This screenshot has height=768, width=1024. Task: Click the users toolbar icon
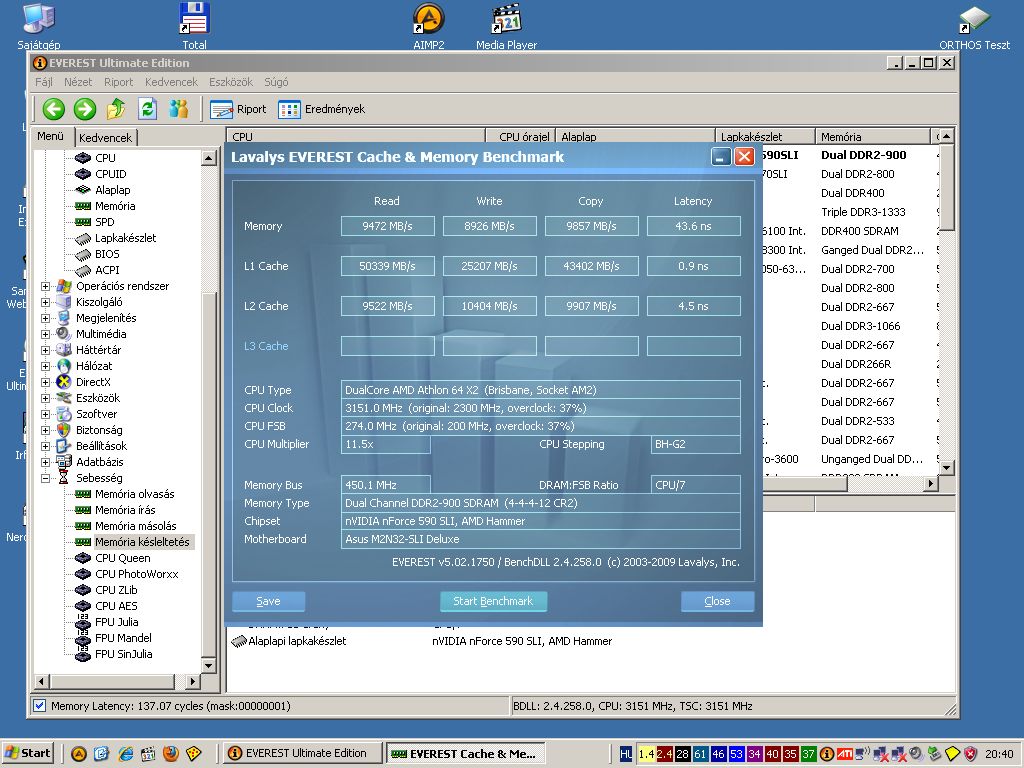tap(178, 109)
